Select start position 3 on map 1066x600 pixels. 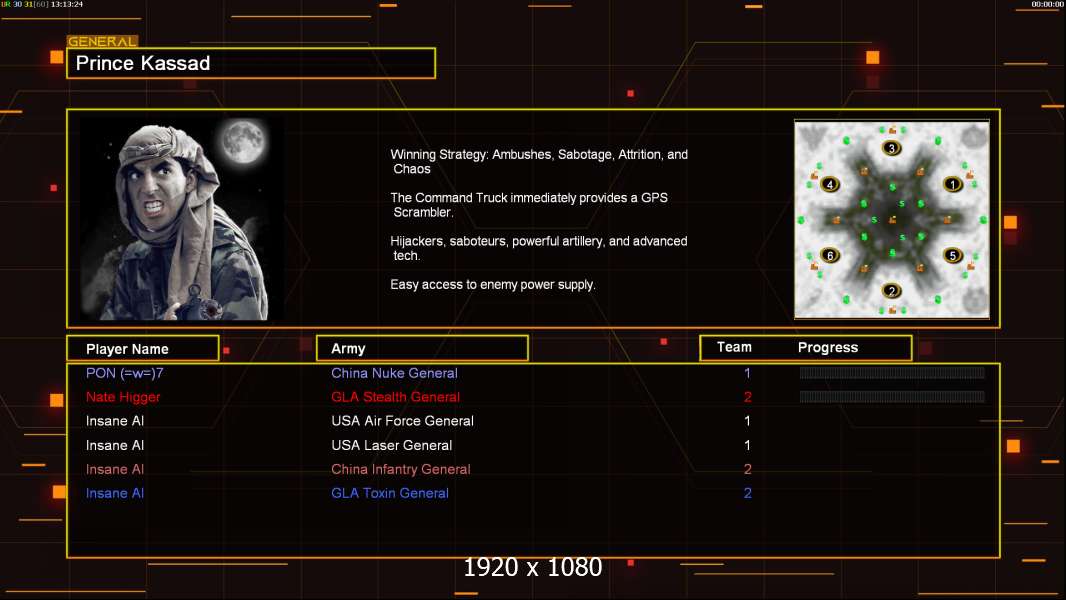(891, 148)
